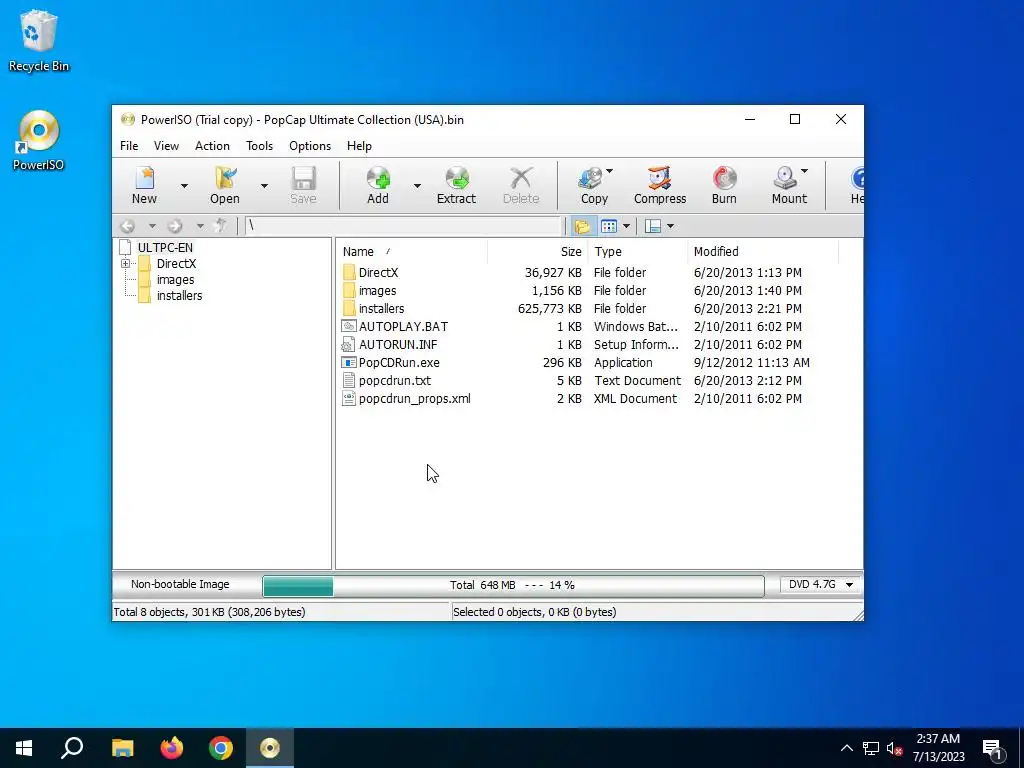Open File Explorer from the taskbar

coord(122,748)
